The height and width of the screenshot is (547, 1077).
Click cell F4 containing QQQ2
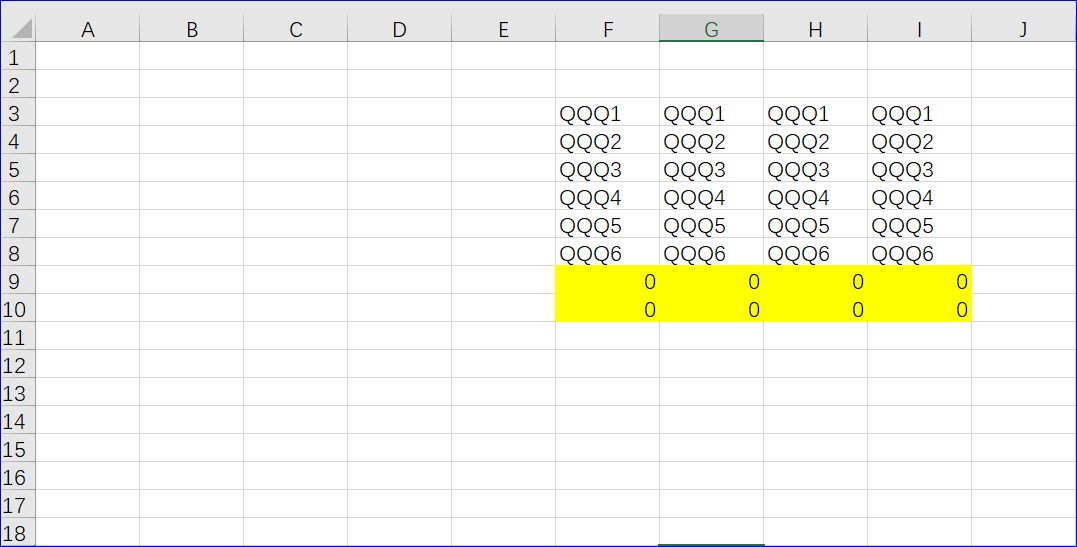pos(607,140)
